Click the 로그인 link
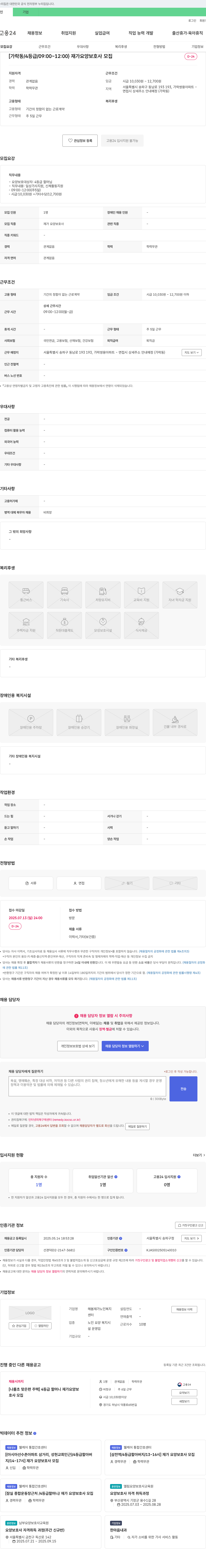This screenshot has width=206, height=1568. pyautogui.click(x=192, y=20)
